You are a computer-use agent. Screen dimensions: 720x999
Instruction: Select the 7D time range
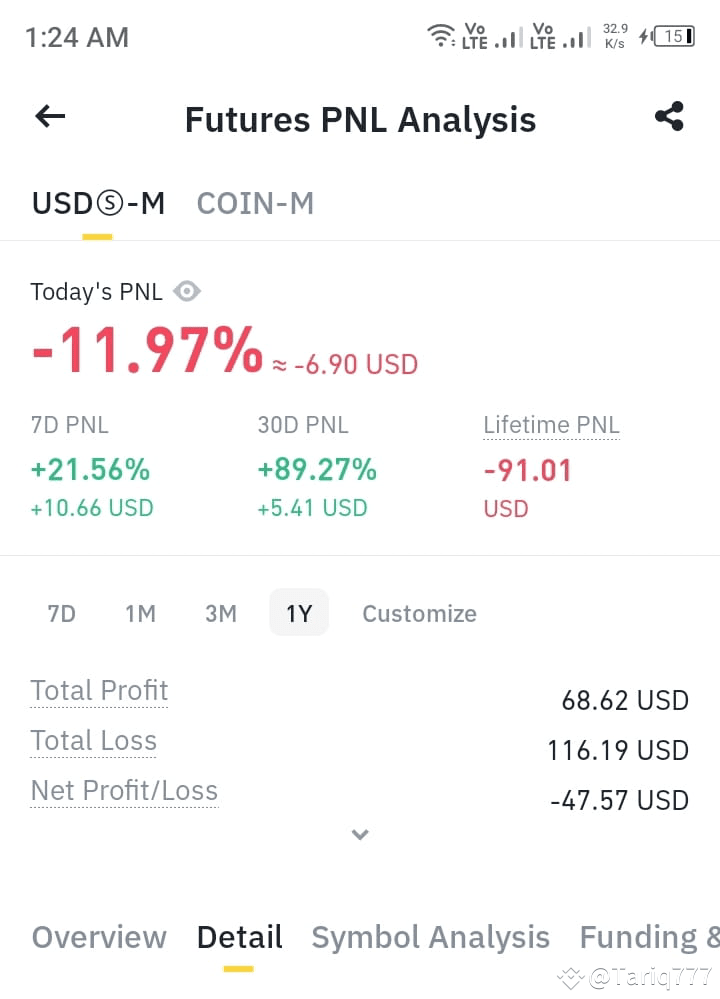62,614
